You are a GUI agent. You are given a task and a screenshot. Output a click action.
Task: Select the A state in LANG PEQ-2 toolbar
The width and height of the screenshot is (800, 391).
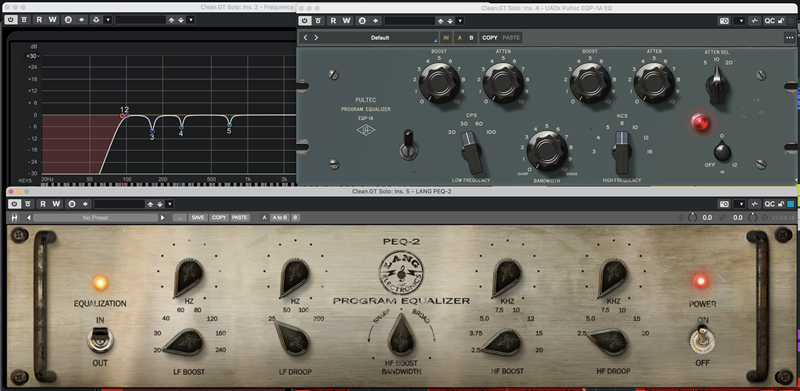264,217
